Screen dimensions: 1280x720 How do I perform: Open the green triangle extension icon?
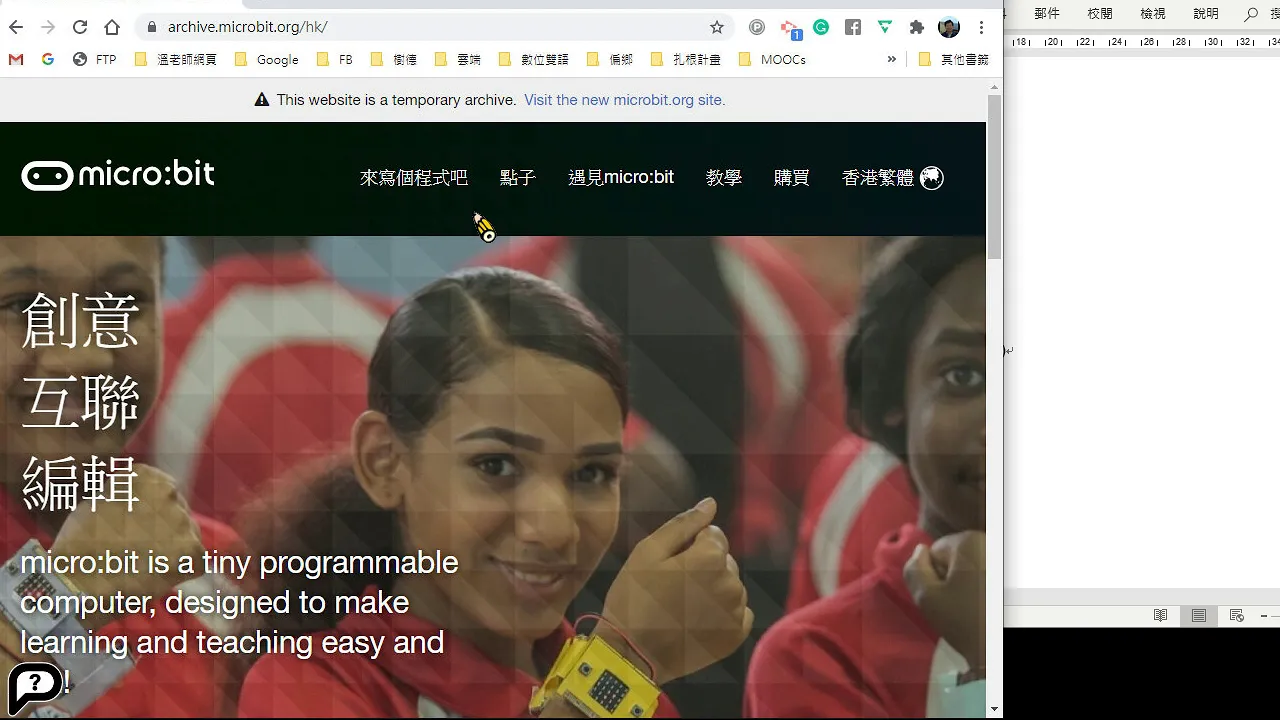pyautogui.click(x=885, y=27)
